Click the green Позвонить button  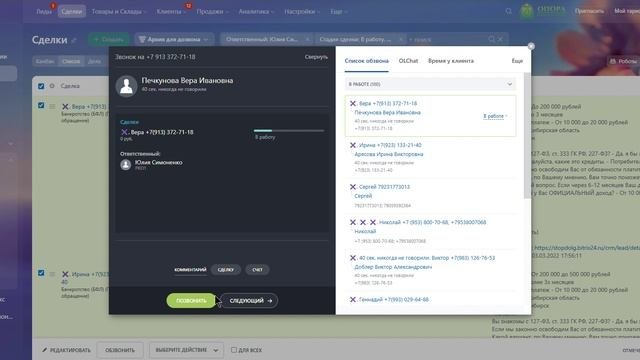tap(191, 301)
